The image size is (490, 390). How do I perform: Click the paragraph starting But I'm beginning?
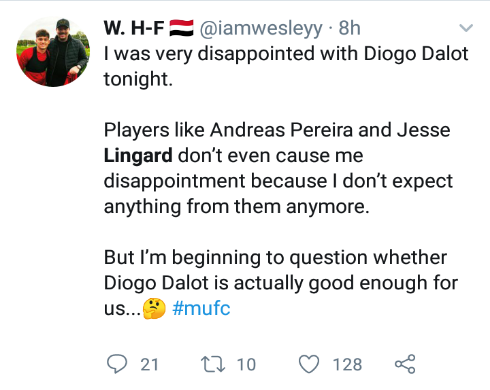coord(281,283)
